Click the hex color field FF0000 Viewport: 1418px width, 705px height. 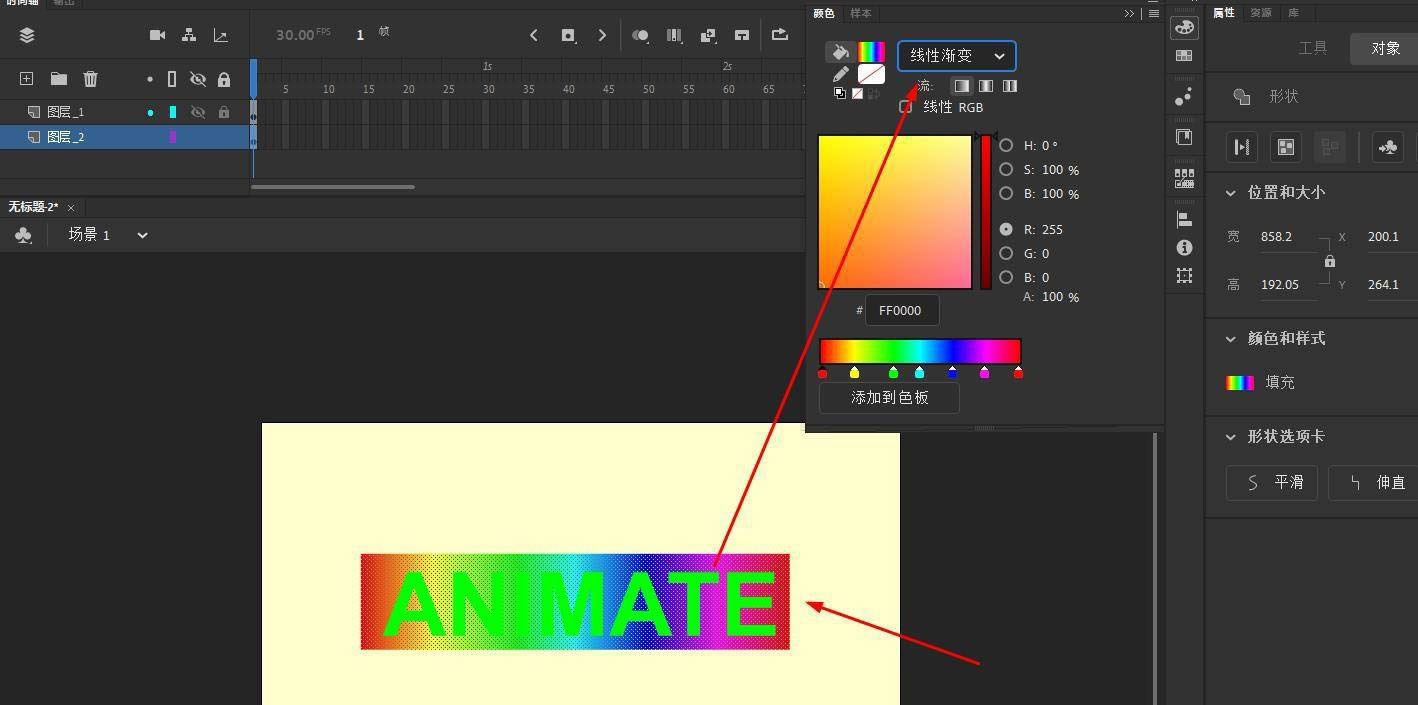[x=902, y=311]
